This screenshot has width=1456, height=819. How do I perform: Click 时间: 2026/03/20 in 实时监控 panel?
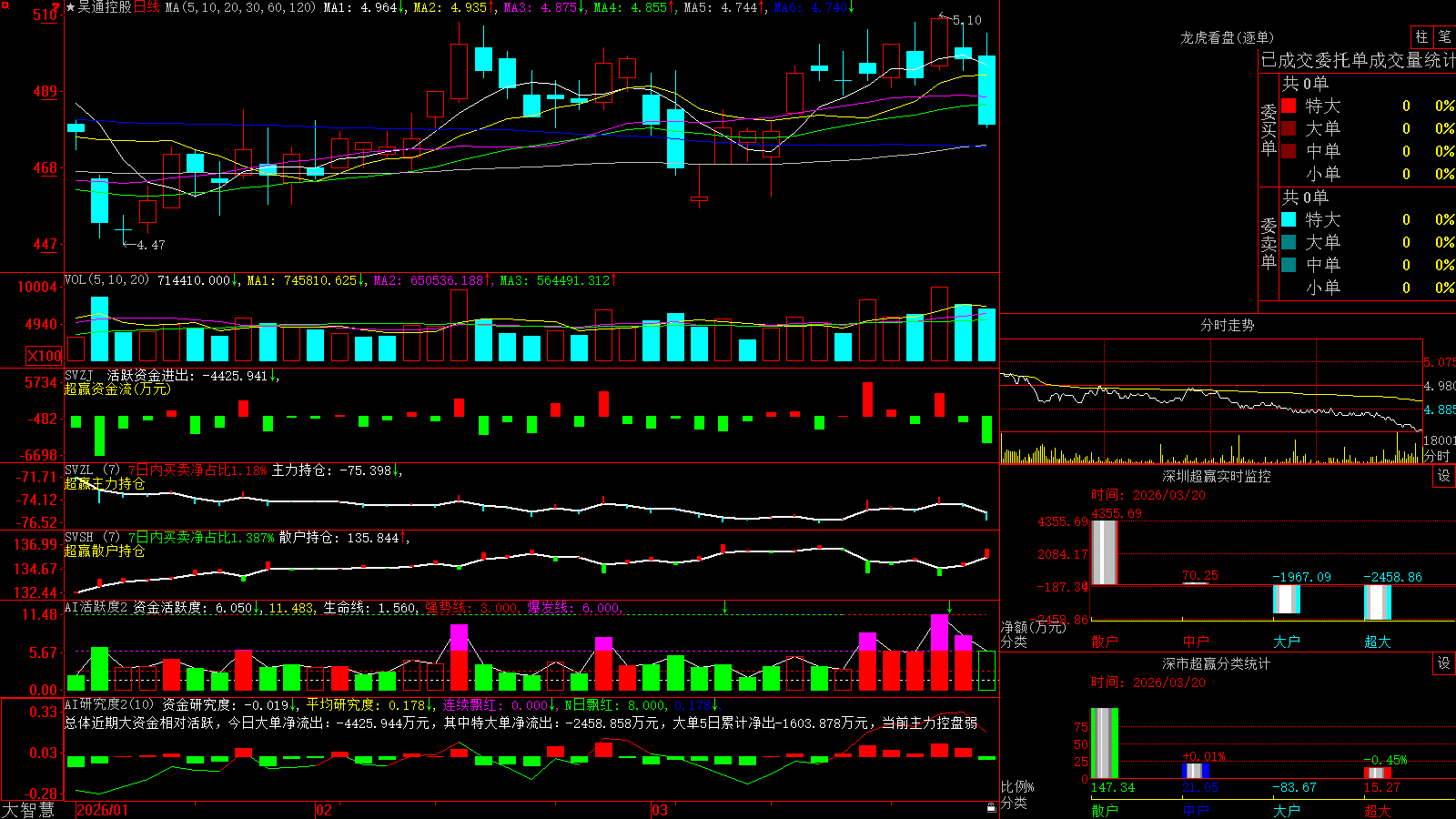pyautogui.click(x=1148, y=495)
